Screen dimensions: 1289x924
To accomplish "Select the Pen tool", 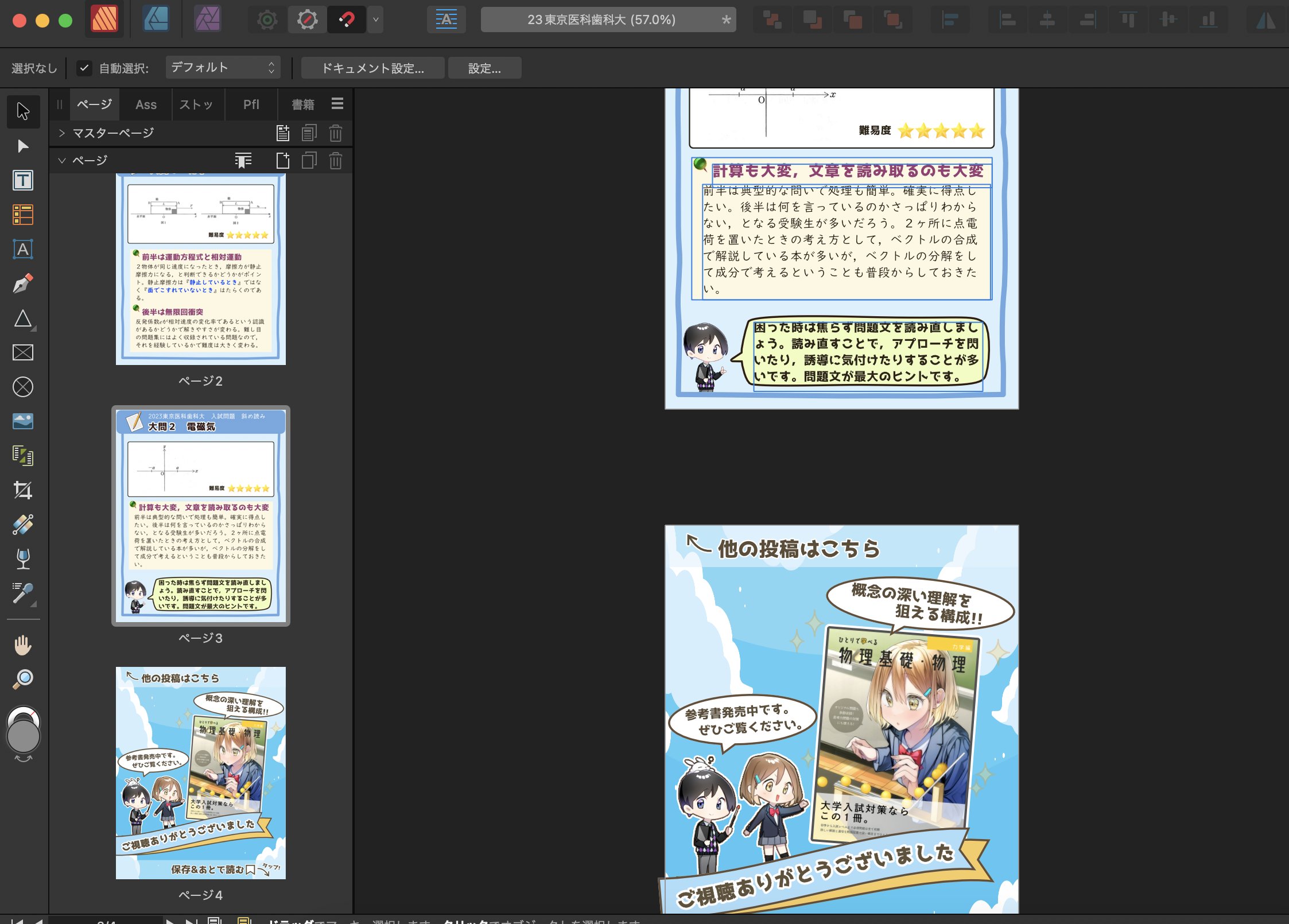I will click(x=23, y=284).
